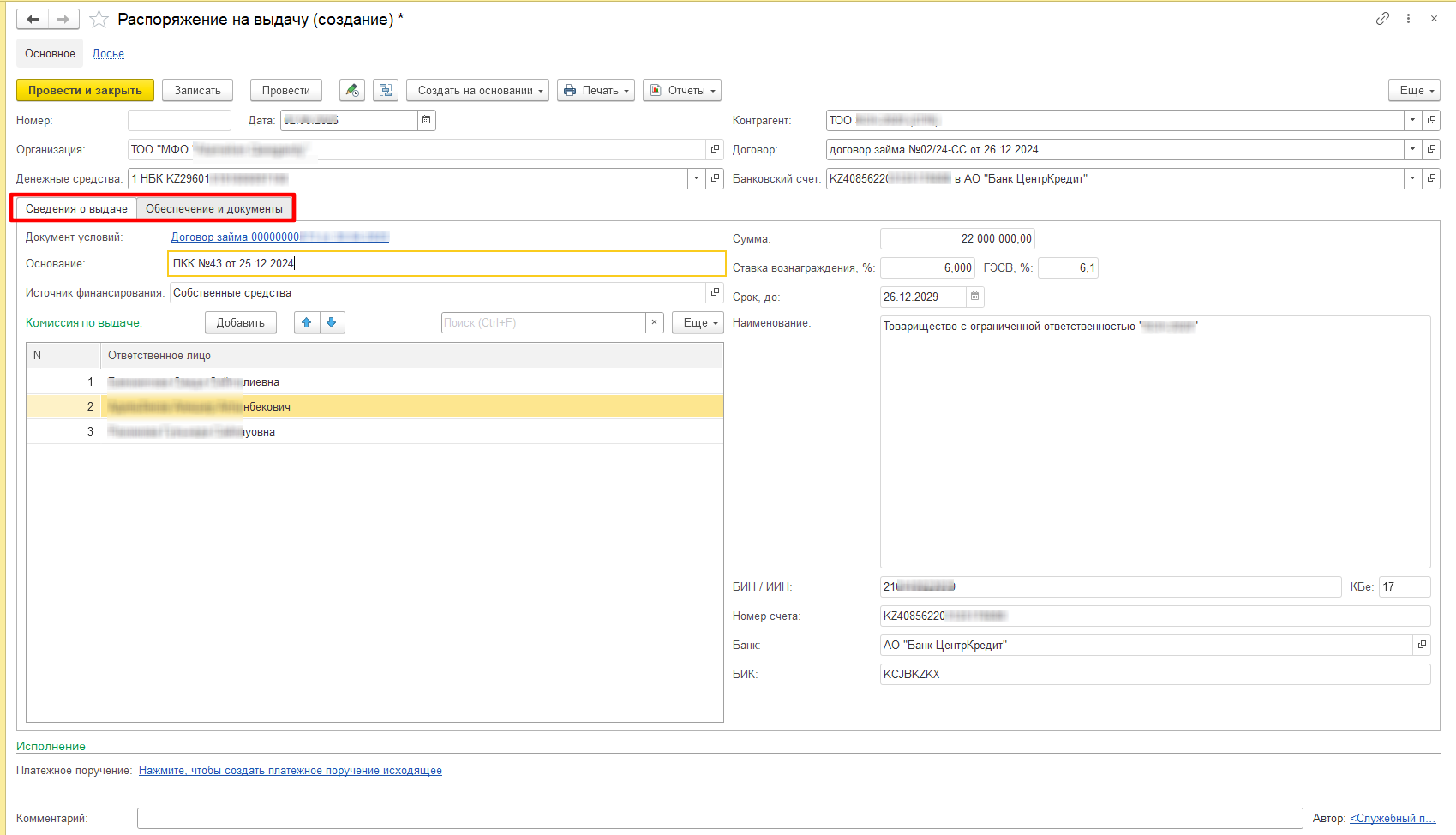Click the ГЭСВ percent field
The image size is (1456, 835).
(x=1068, y=267)
